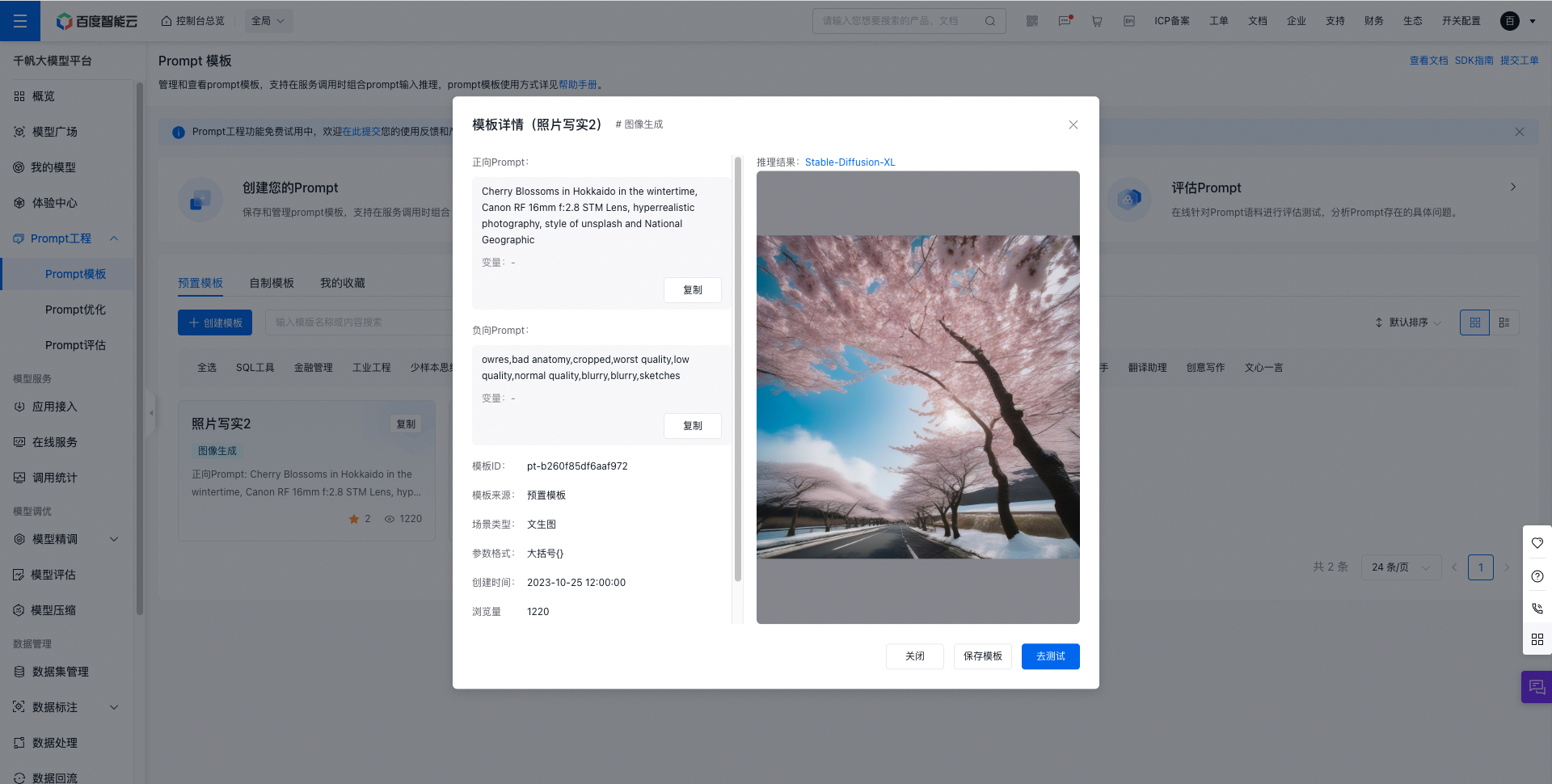Open the 默认排序 sort dropdown

click(x=1408, y=322)
